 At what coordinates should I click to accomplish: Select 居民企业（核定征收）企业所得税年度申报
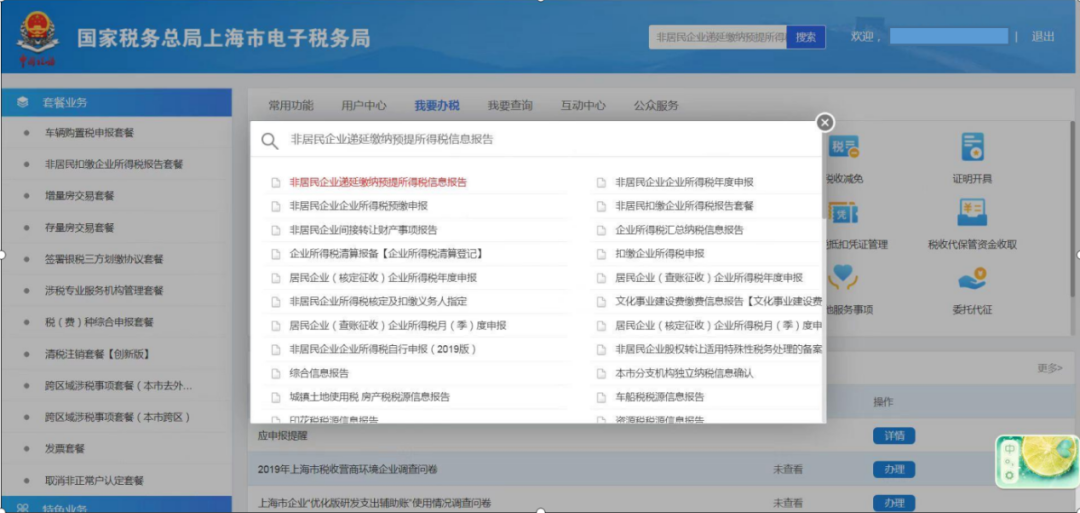tap(383, 278)
